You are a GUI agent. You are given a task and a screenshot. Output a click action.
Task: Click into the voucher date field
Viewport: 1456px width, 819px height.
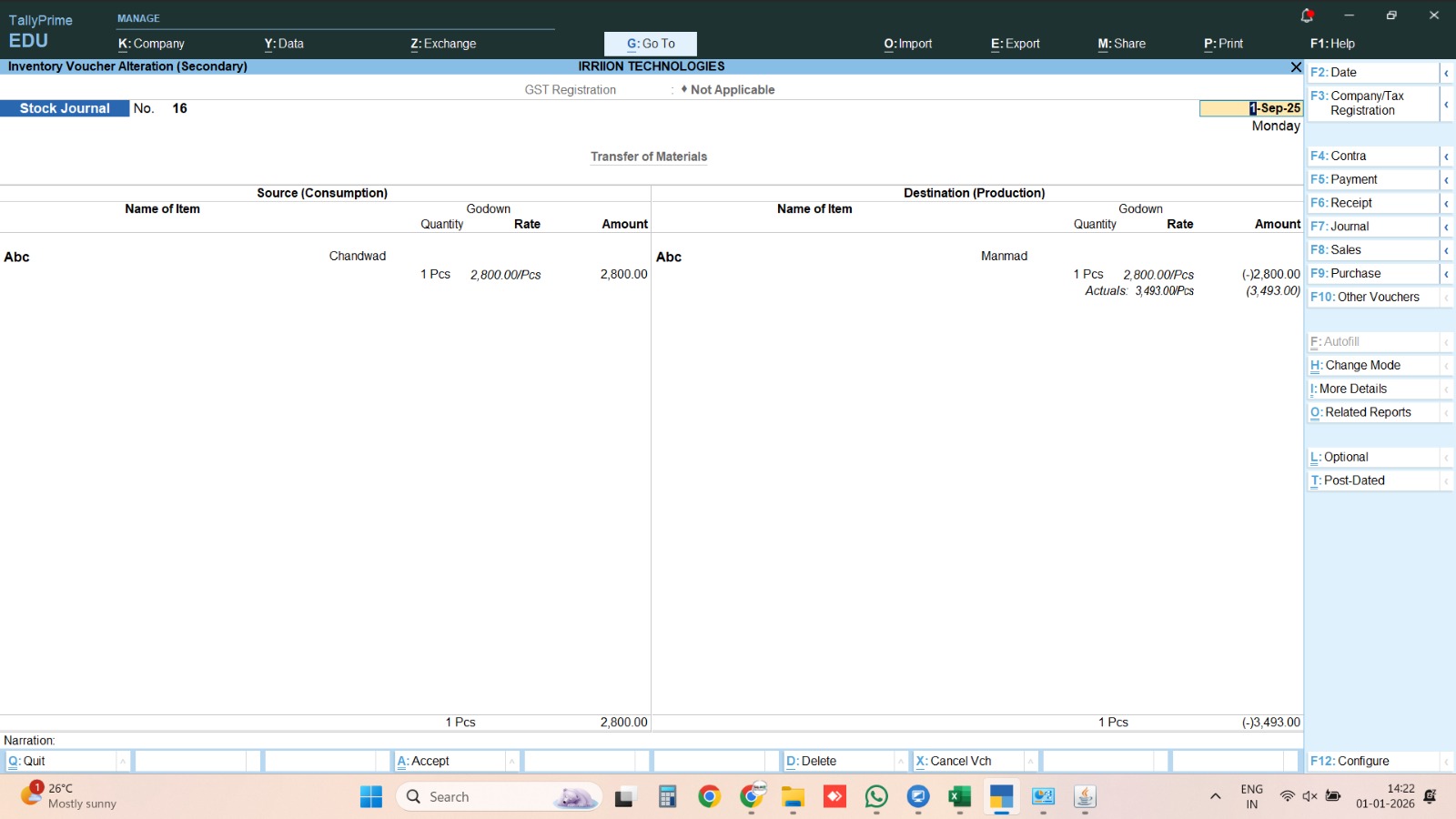[1251, 108]
